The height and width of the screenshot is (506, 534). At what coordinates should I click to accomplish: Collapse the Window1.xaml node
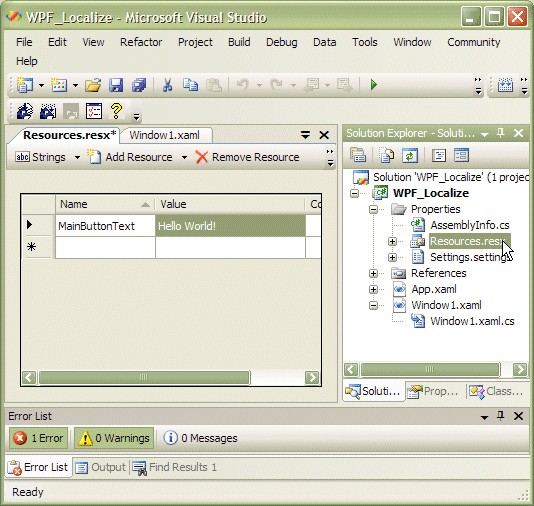374,305
